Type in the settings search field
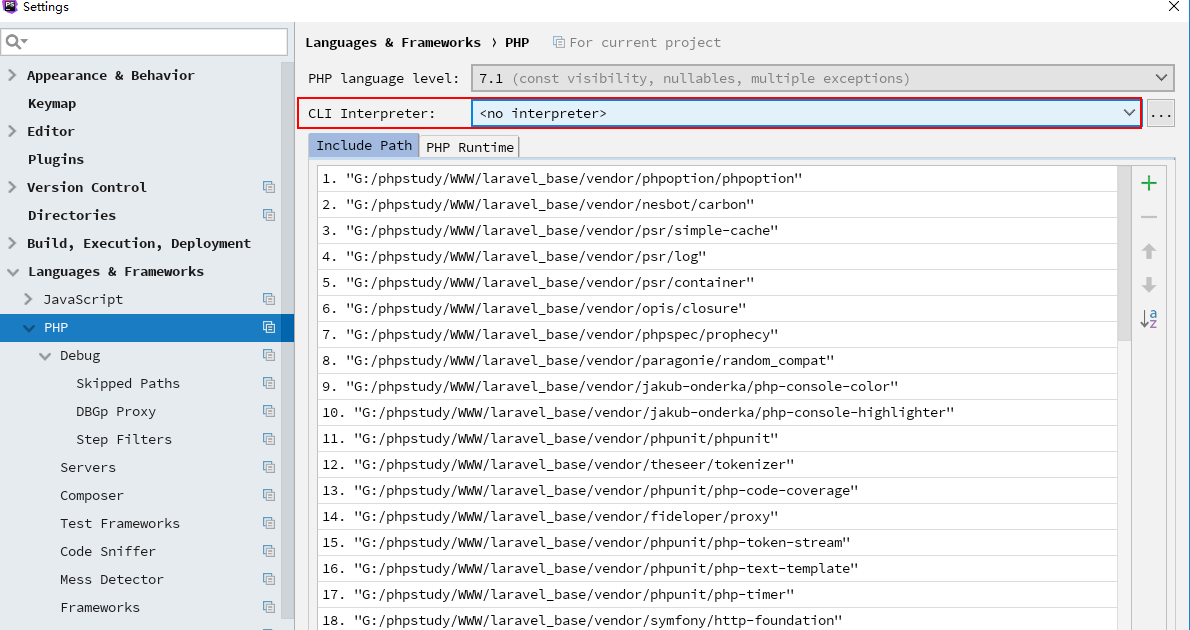1190x630 pixels. click(155, 42)
